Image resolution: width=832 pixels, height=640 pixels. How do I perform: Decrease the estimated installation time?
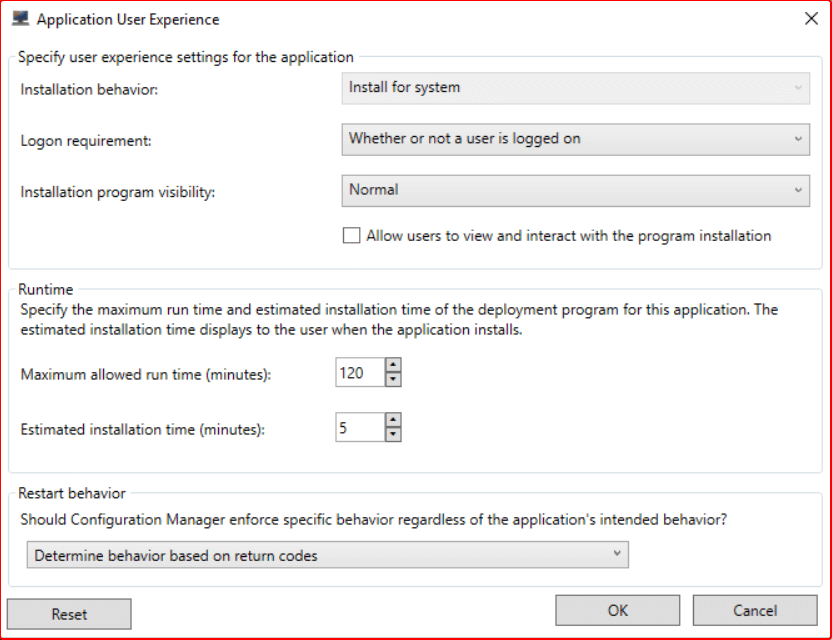[393, 435]
